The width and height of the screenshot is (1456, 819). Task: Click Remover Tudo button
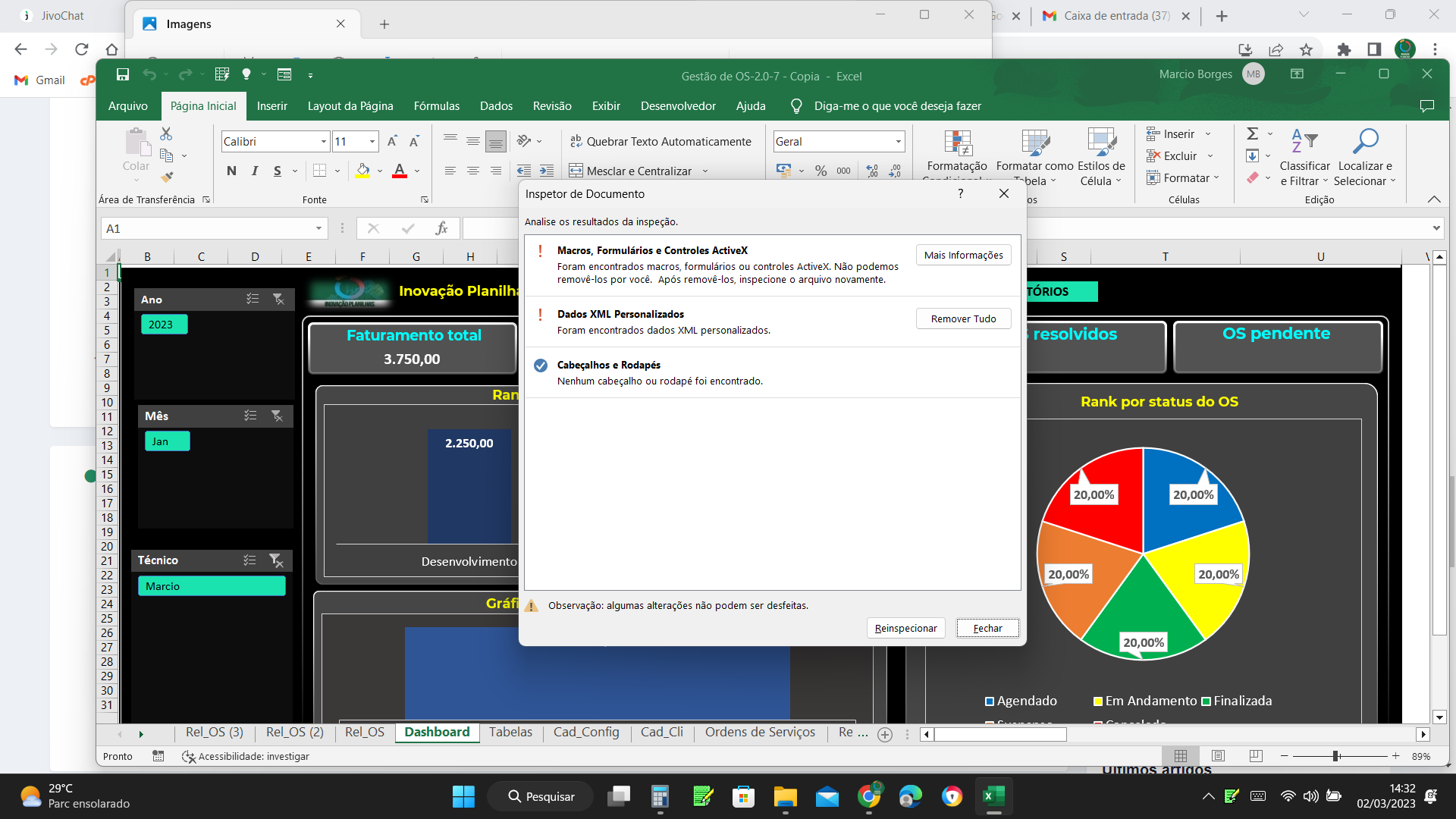click(964, 318)
